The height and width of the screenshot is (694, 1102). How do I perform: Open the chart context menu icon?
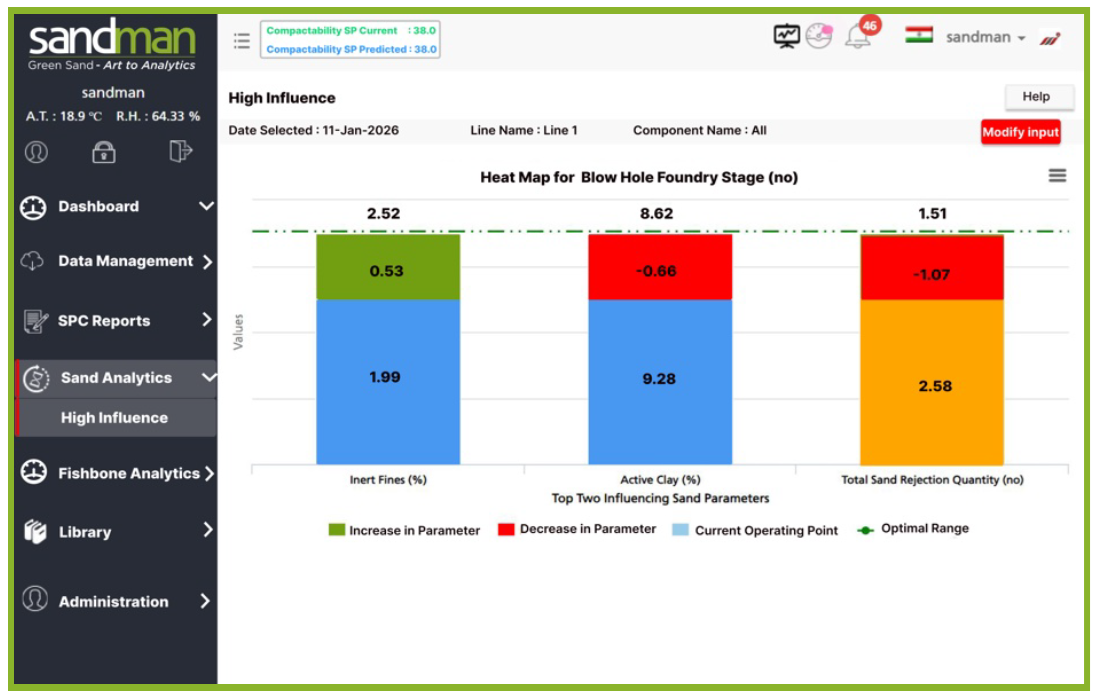point(1057,175)
